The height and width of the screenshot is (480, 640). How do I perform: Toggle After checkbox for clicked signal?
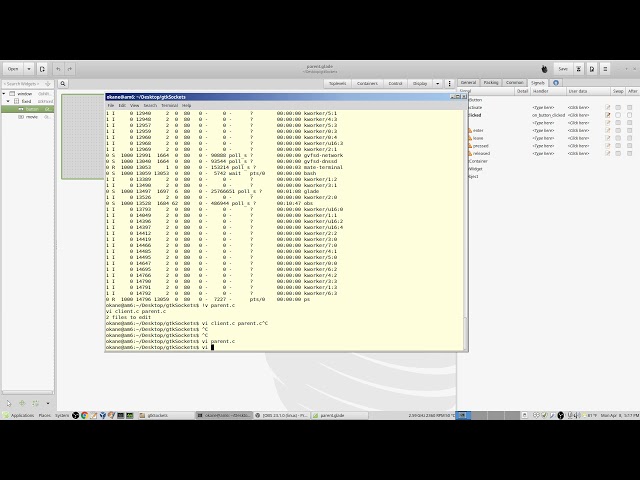click(629, 115)
